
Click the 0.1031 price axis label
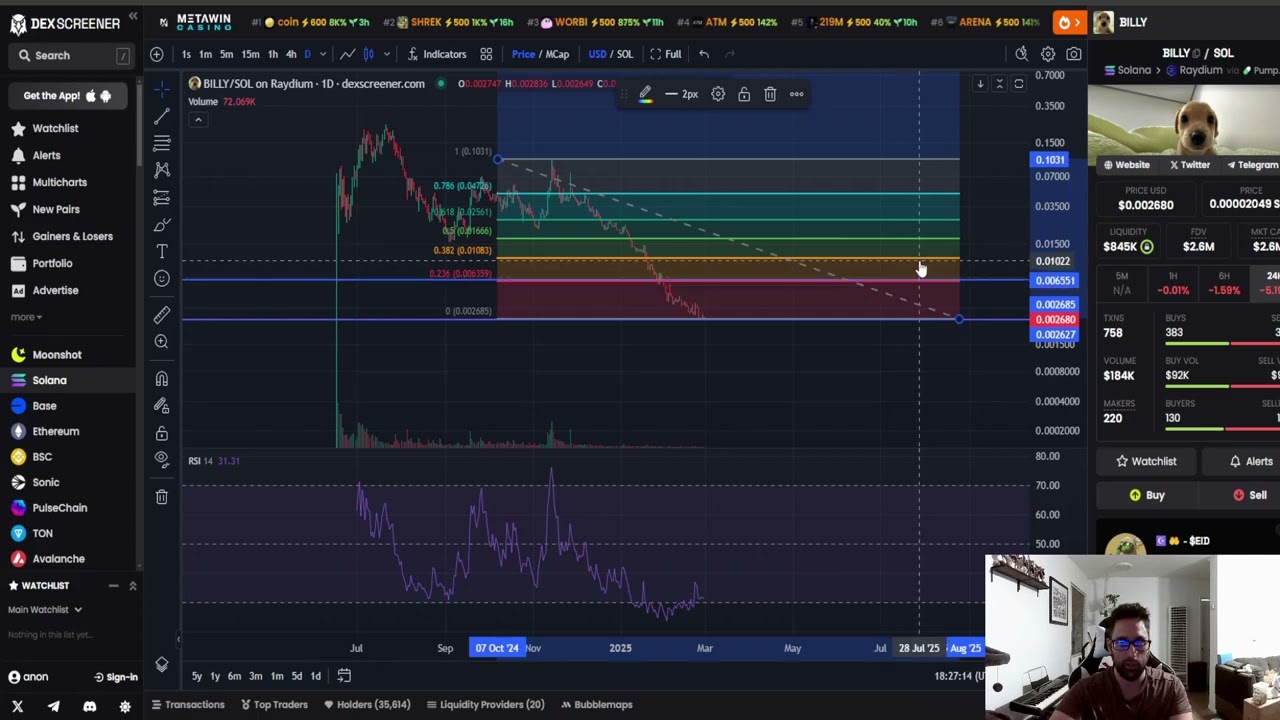pos(1050,160)
